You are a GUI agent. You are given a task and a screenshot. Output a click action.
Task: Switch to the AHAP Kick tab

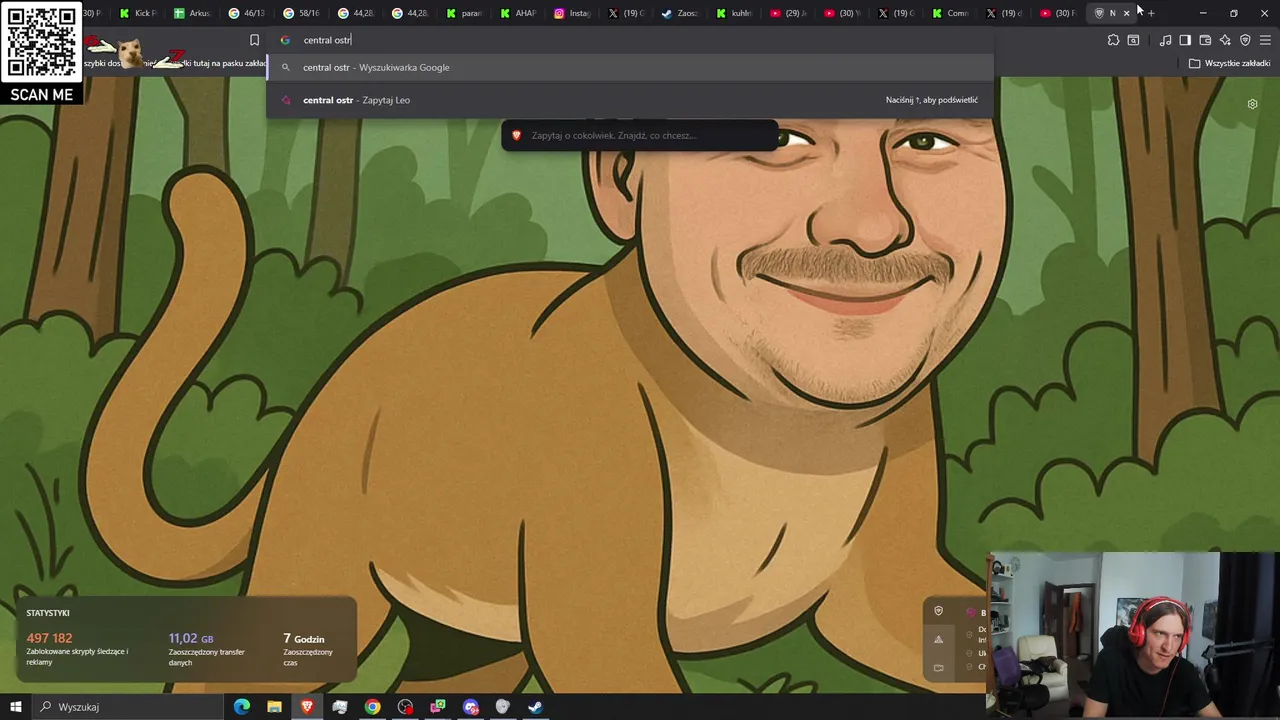[x=518, y=13]
